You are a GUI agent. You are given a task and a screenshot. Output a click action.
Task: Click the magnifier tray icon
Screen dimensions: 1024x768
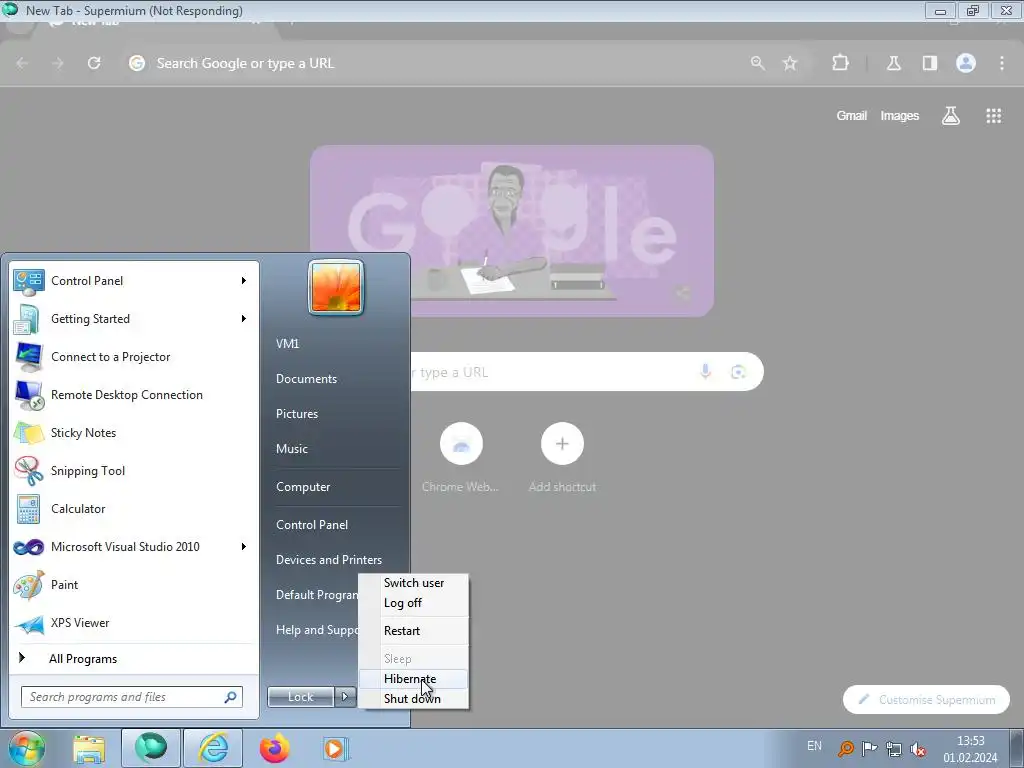coord(846,748)
